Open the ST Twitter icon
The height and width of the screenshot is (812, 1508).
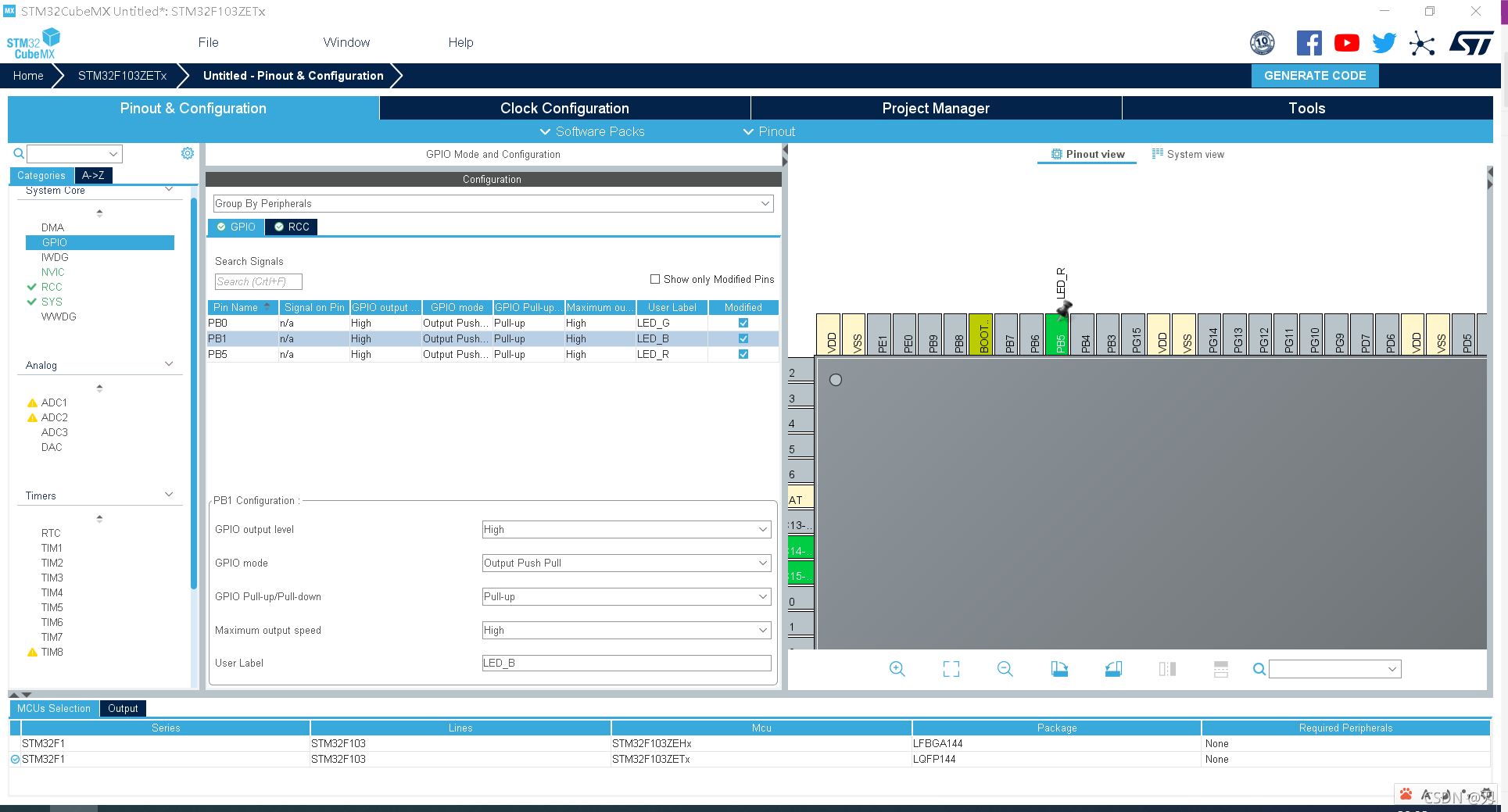1384,43
